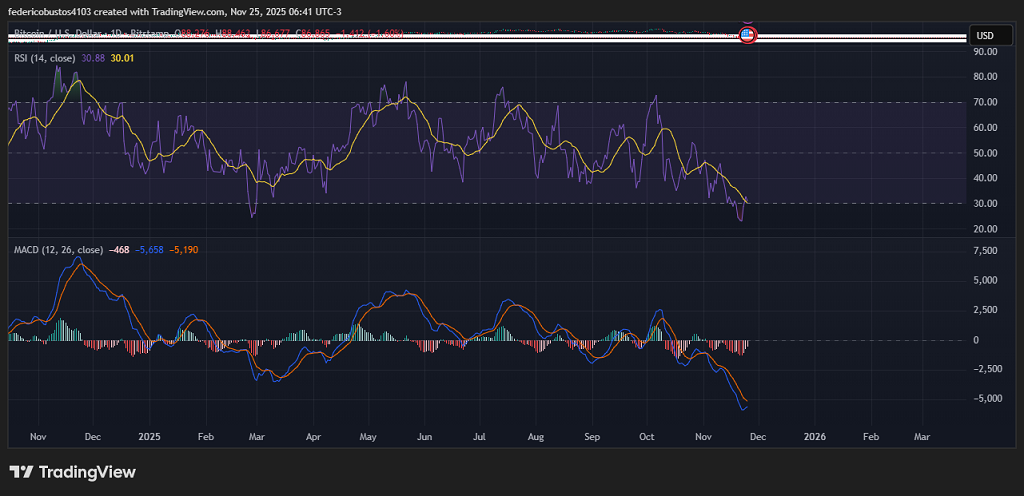Click the positive 5,000 MACD axis label

985,281
